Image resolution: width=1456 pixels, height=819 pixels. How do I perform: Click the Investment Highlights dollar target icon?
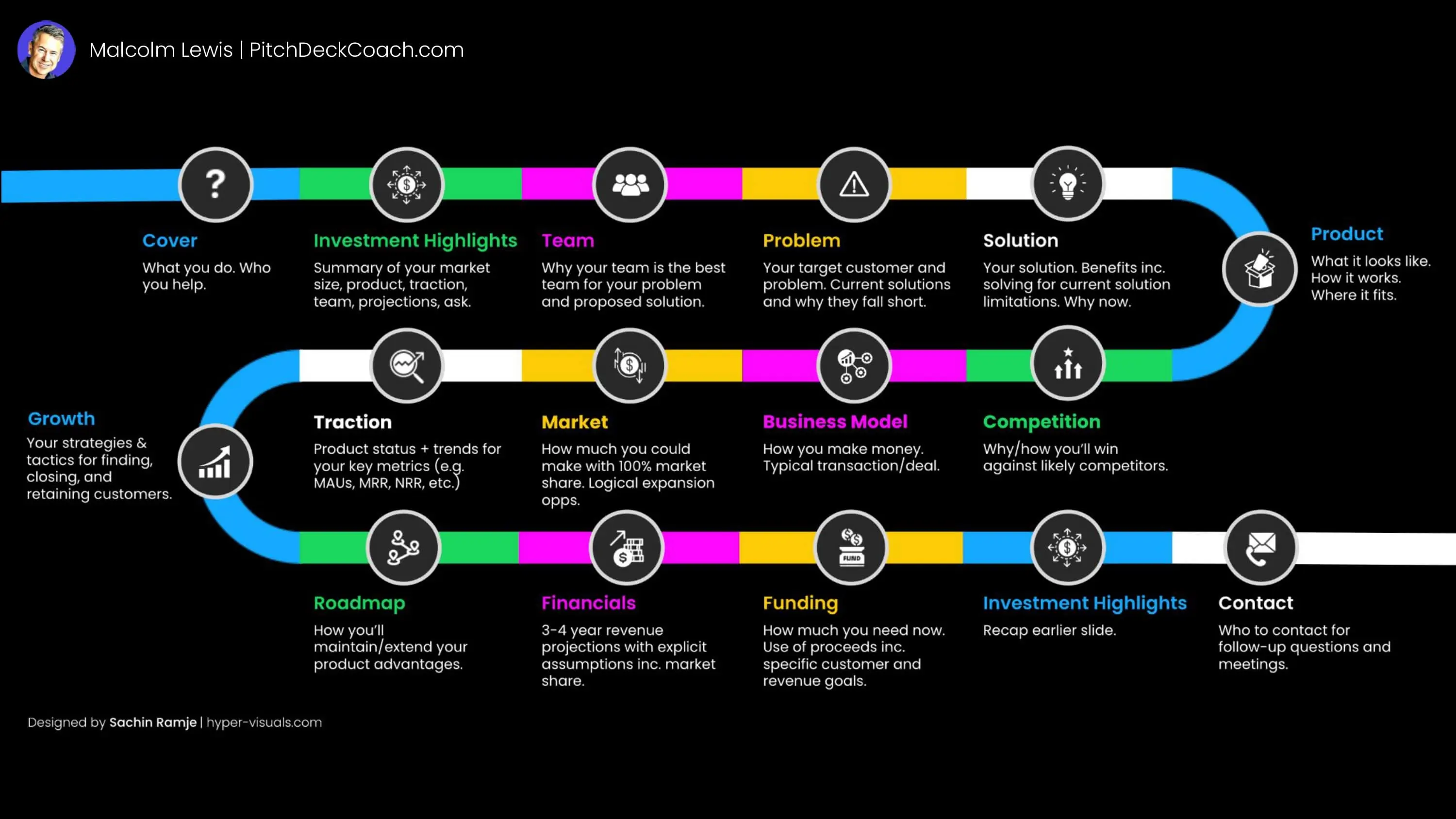click(x=406, y=183)
